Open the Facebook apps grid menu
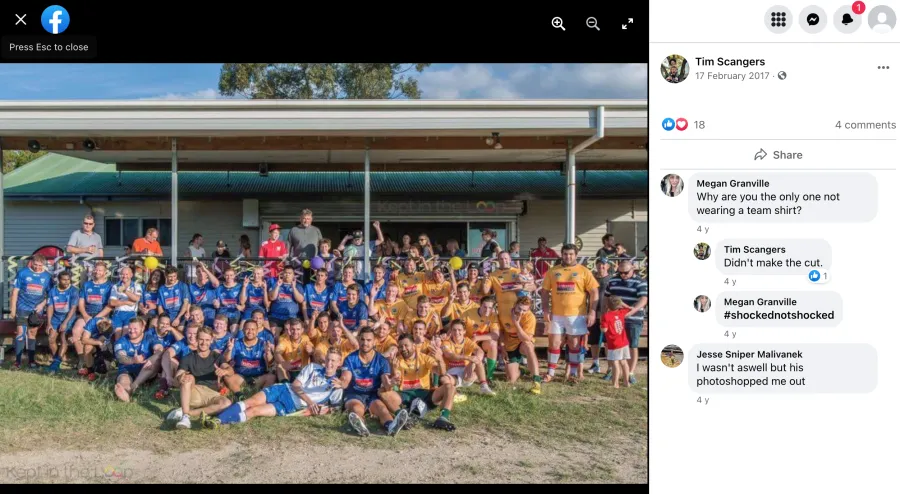Screen dimensions: 900x494 pos(778,20)
